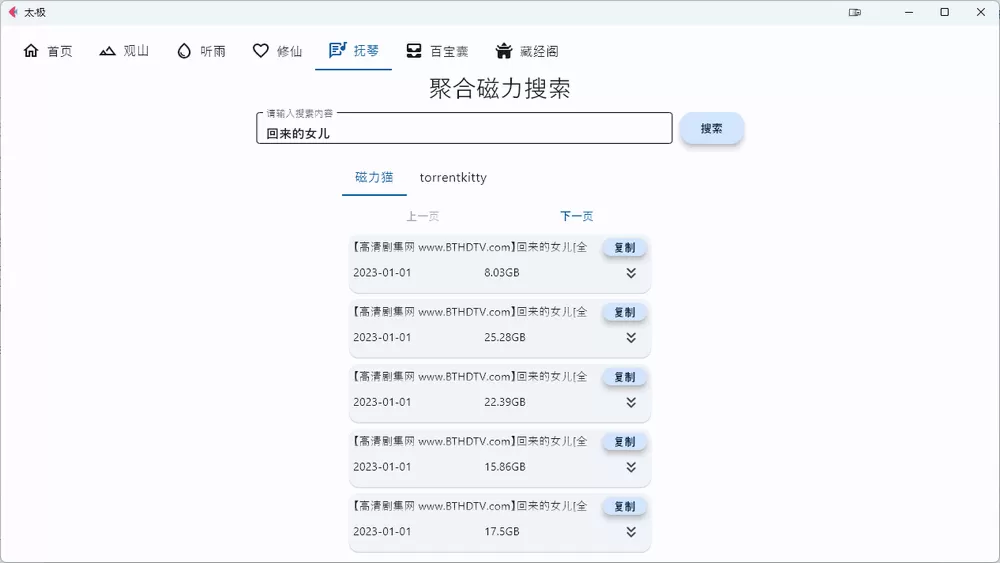This screenshot has width=1000, height=563.
Task: Click the 太极 app logo in title bar
Action: point(13,12)
